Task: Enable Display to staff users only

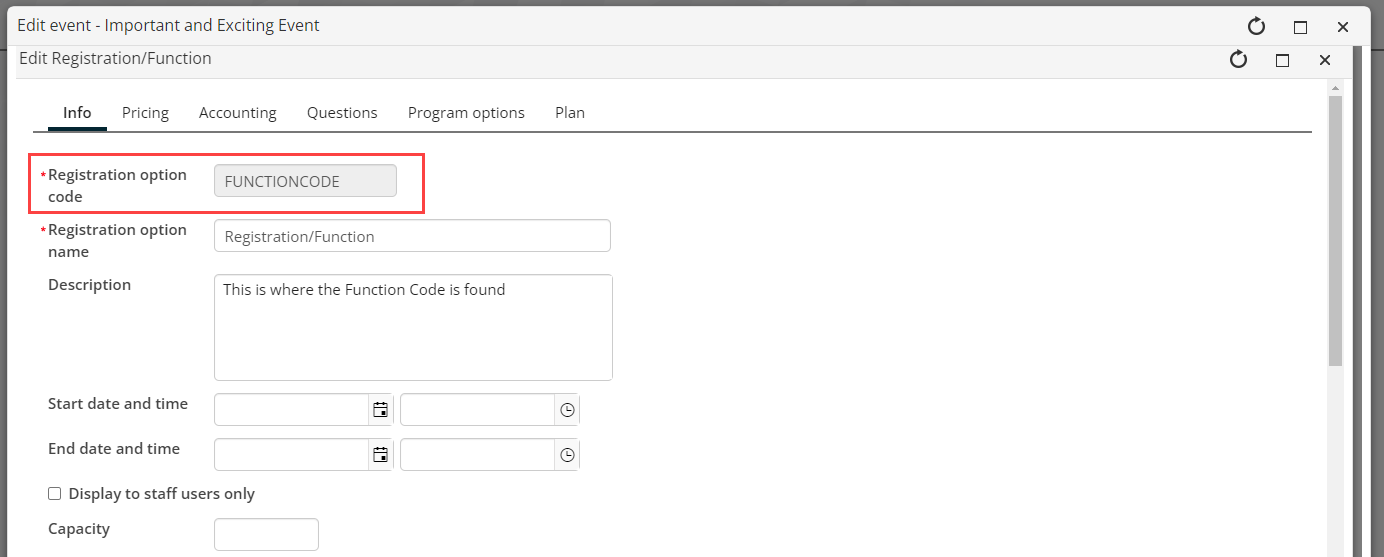Action: click(x=55, y=494)
